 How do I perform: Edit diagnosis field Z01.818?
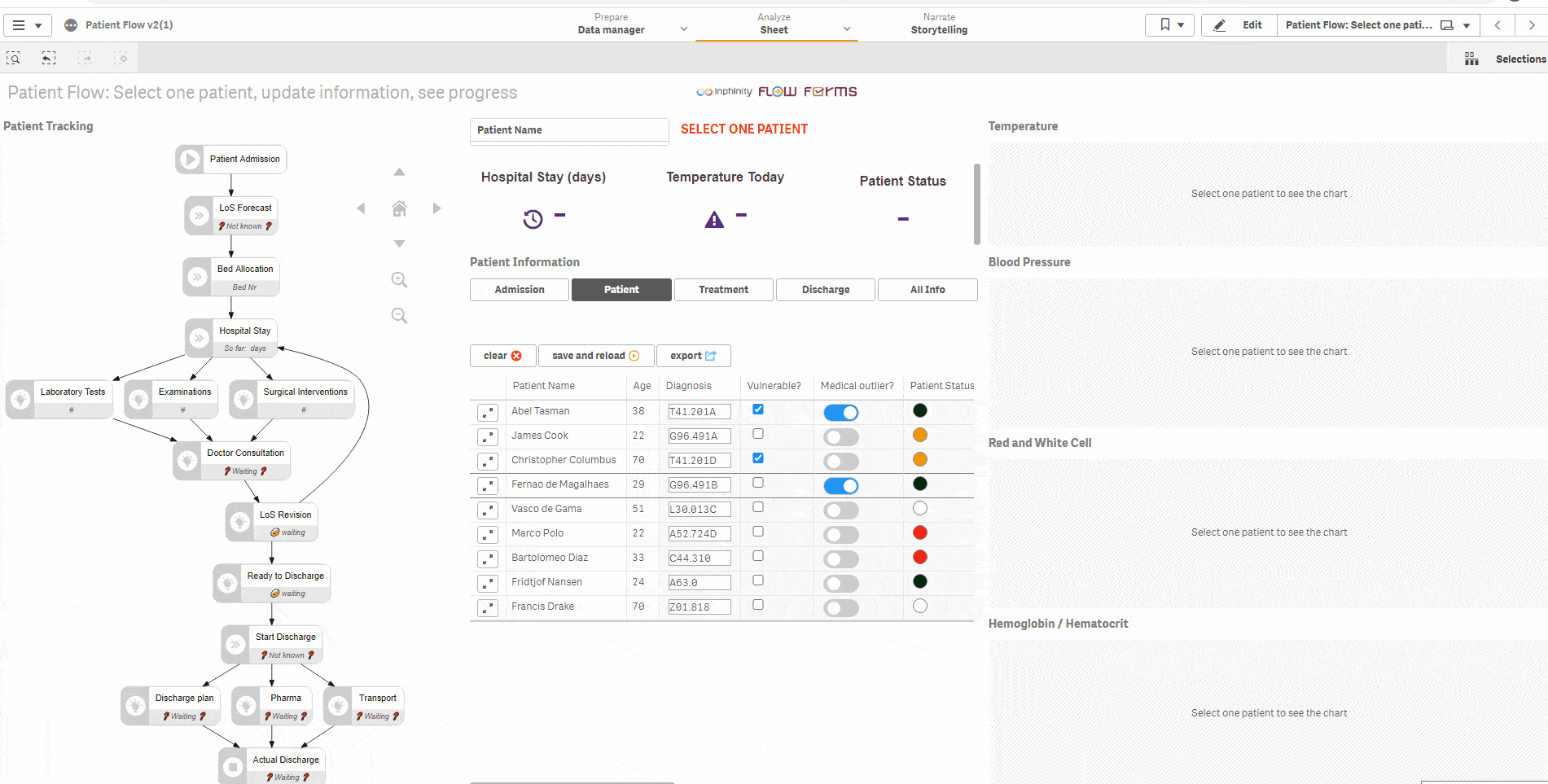tap(699, 607)
